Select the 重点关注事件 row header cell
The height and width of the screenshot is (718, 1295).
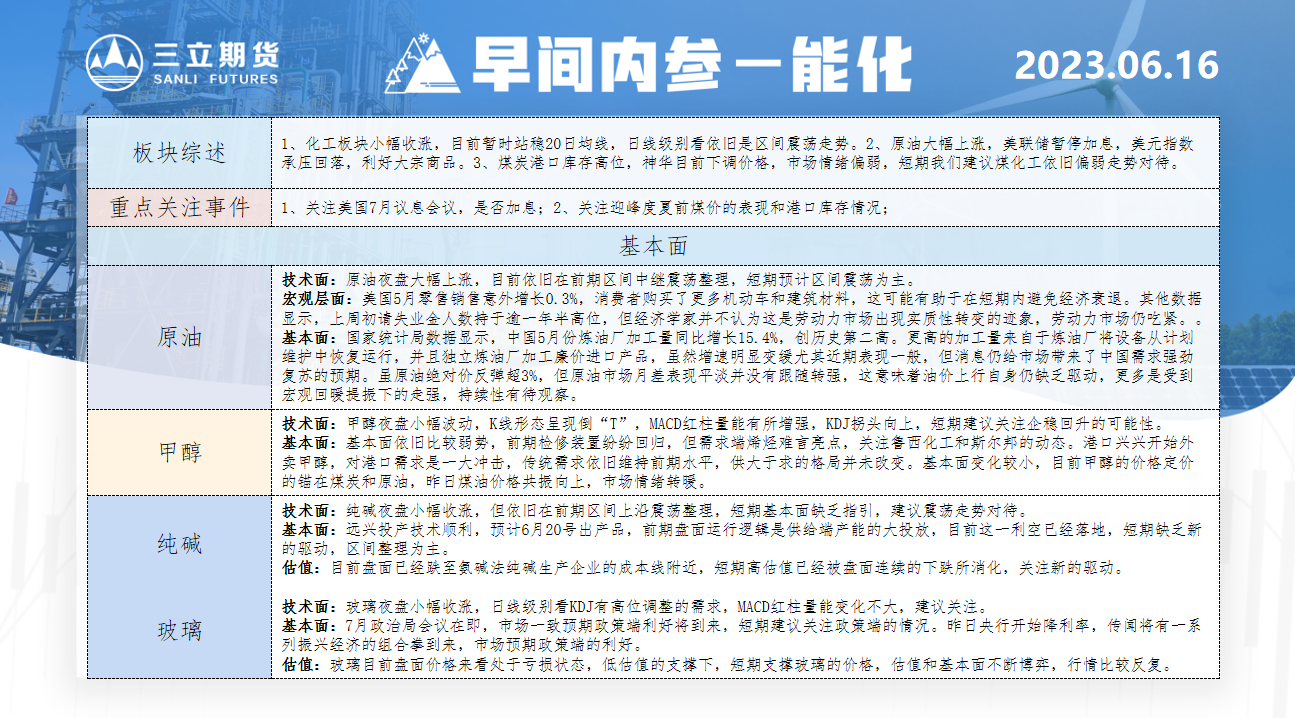pyautogui.click(x=179, y=208)
